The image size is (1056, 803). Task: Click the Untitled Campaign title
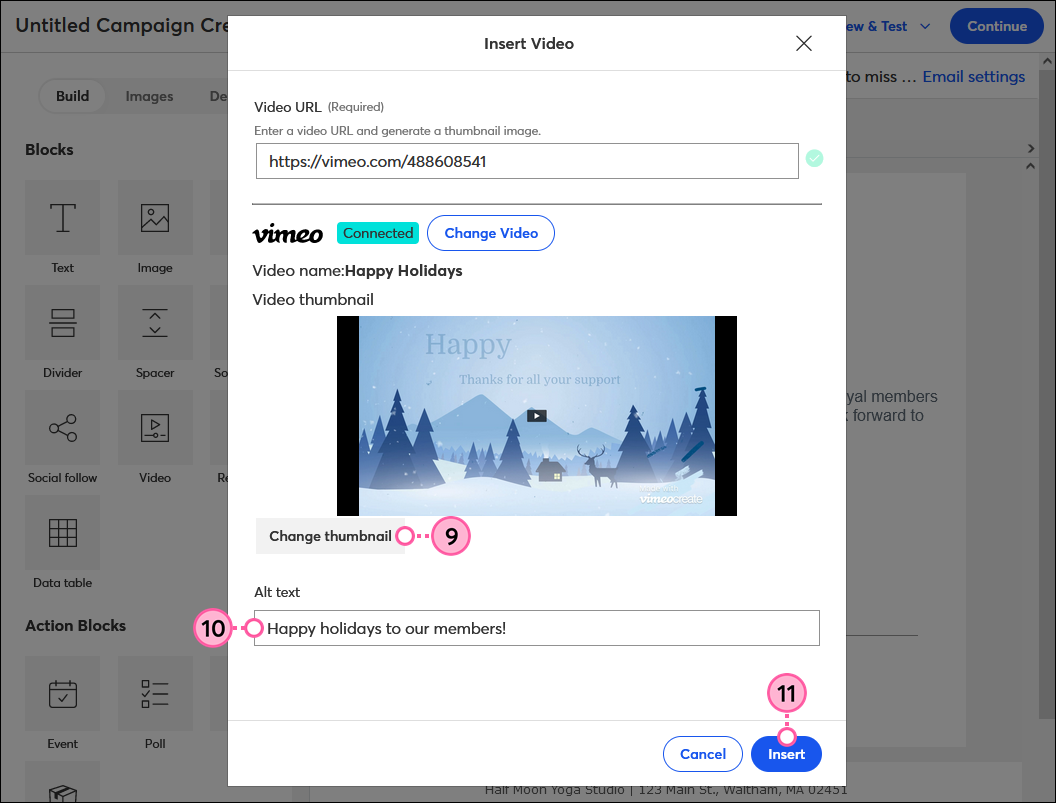pyautogui.click(x=122, y=26)
